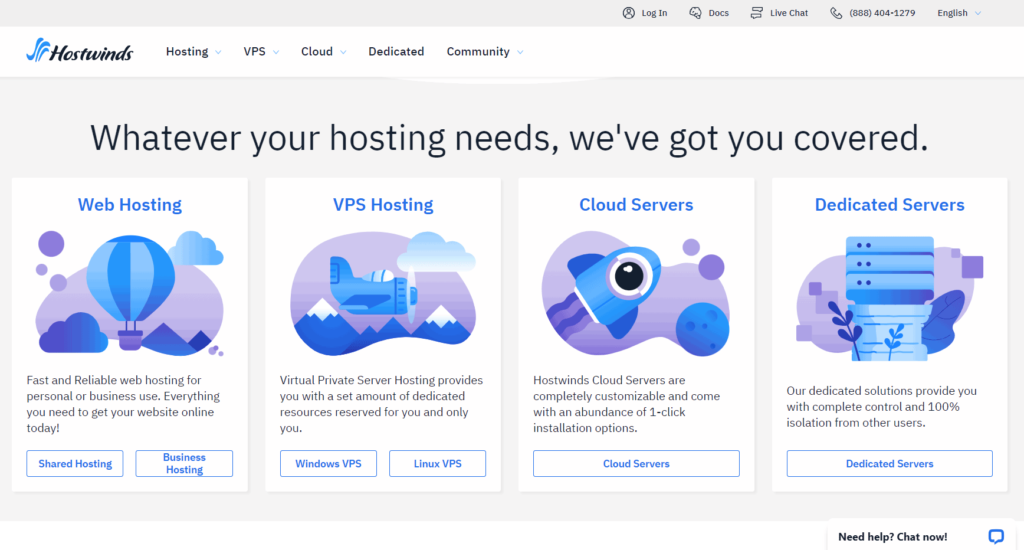Click the Log In user icon
This screenshot has width=1024, height=550.
tap(628, 13)
